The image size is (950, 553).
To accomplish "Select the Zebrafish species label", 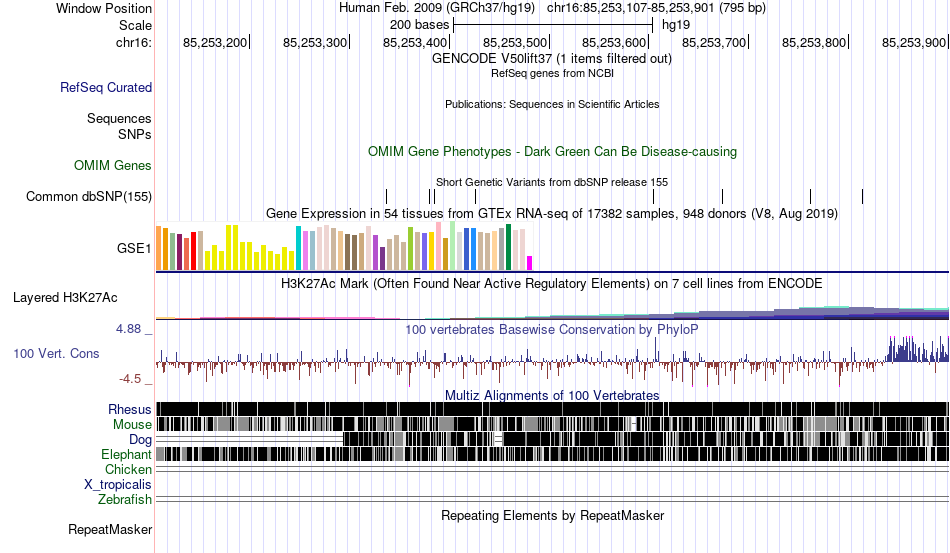I will point(125,499).
